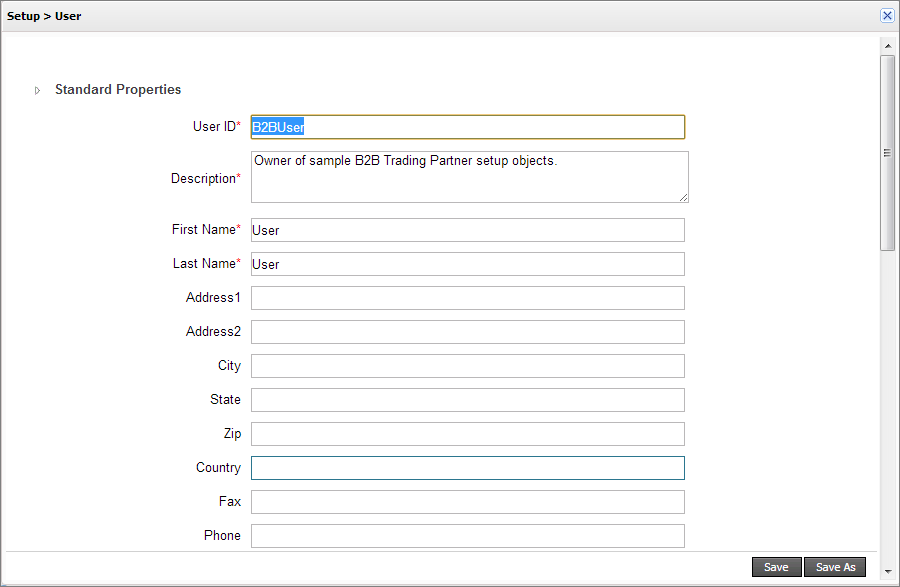Click the Country input field
The image size is (900, 587).
click(x=467, y=468)
